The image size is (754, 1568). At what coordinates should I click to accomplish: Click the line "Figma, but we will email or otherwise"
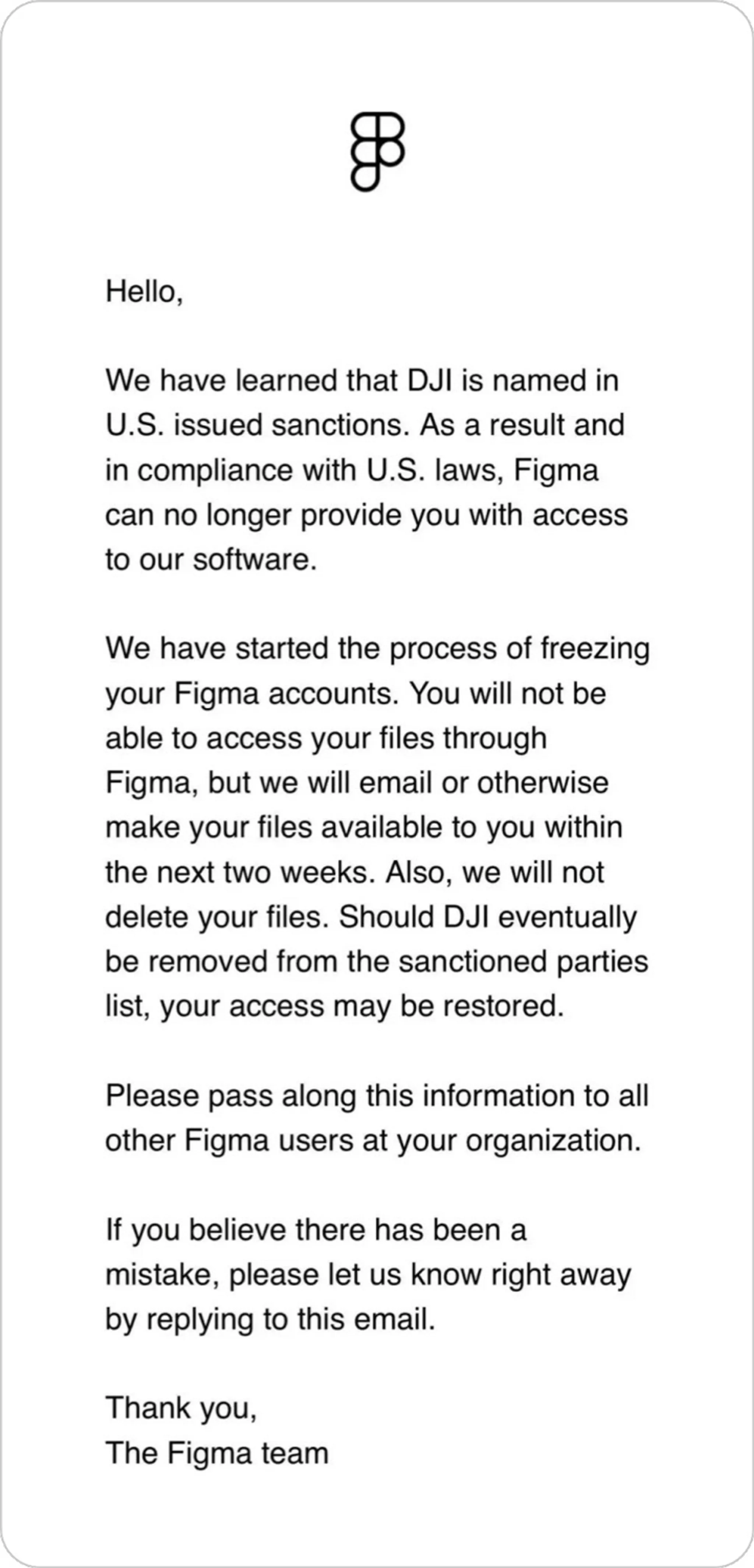[x=357, y=783]
